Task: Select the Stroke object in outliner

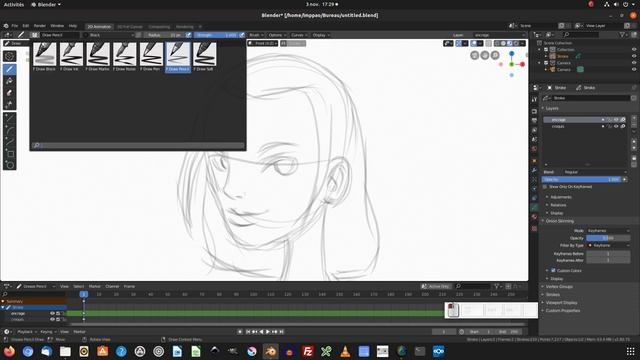Action: (x=562, y=56)
